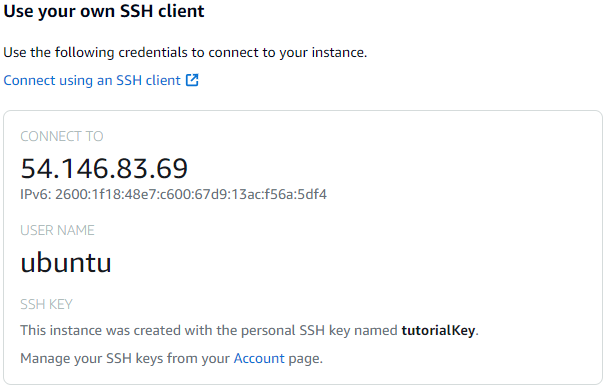Click the USER NAME label
Screen dimensions: 609x390
57,230
